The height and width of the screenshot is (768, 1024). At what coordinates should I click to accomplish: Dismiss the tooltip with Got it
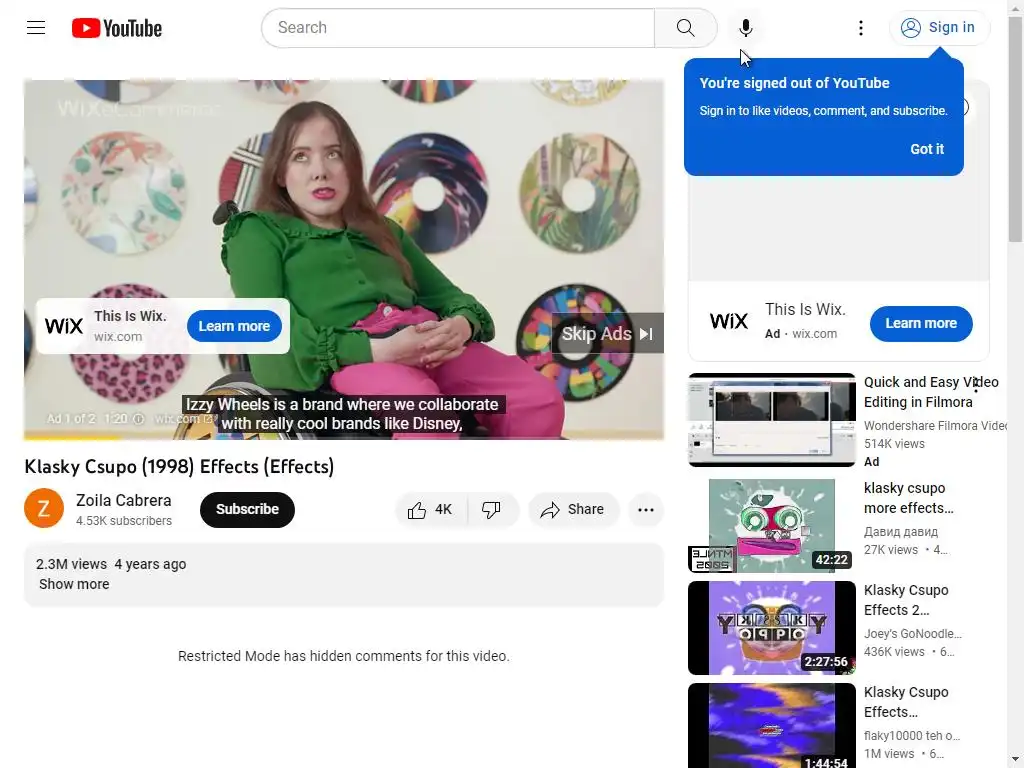click(x=927, y=149)
